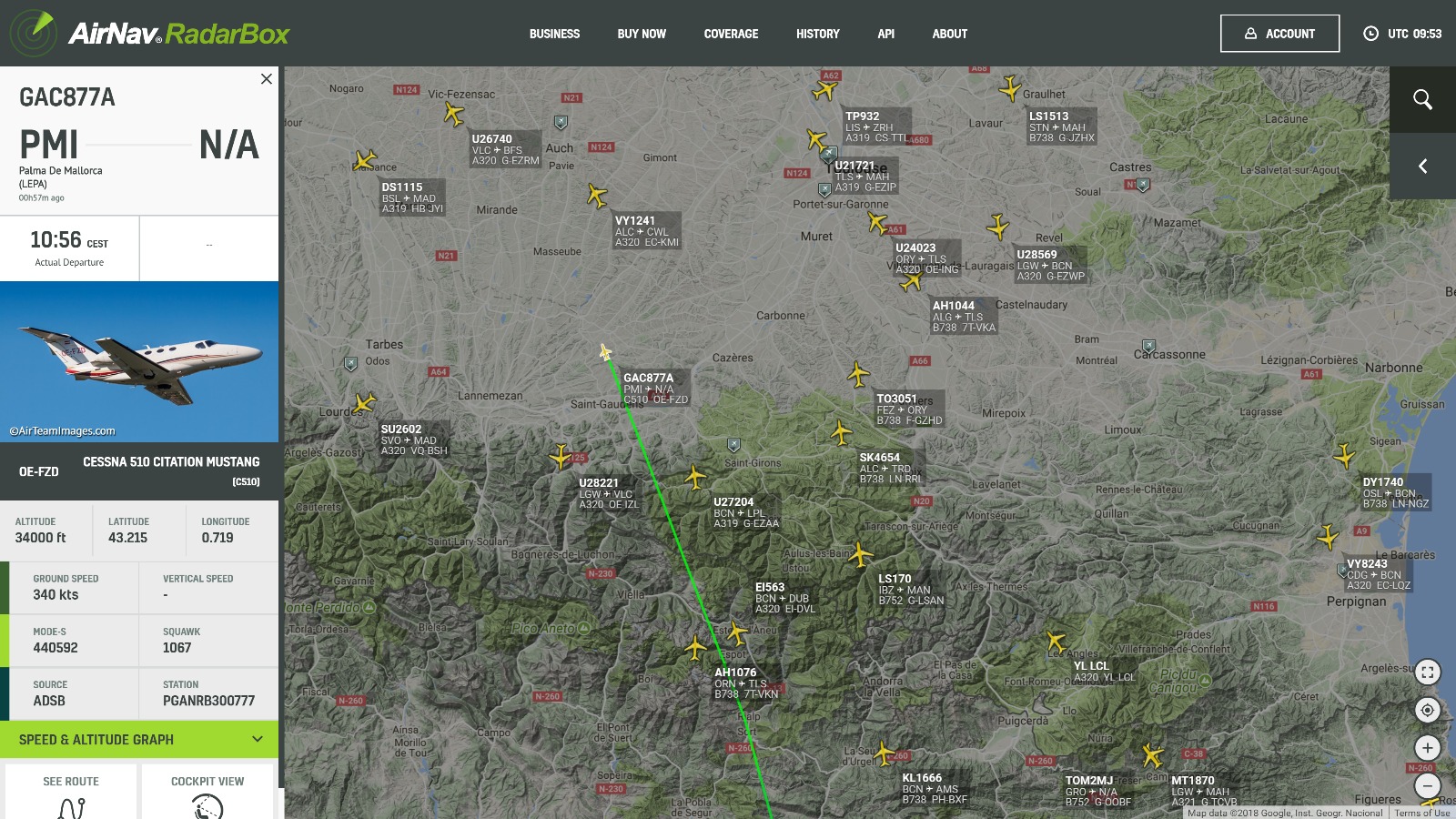Image resolution: width=1456 pixels, height=819 pixels.
Task: Open the COCKPIT VIEW button
Action: [207, 792]
